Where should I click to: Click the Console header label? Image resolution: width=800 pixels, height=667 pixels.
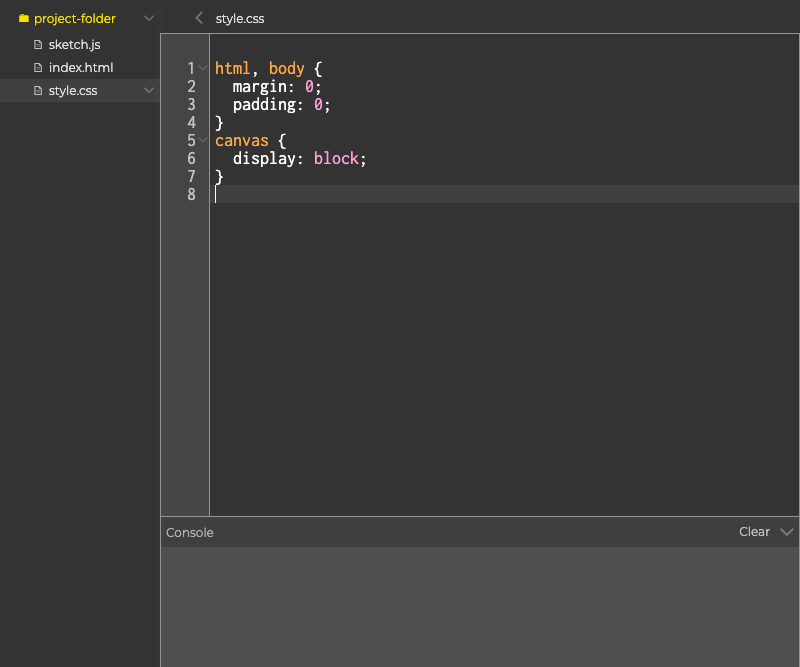coord(190,533)
